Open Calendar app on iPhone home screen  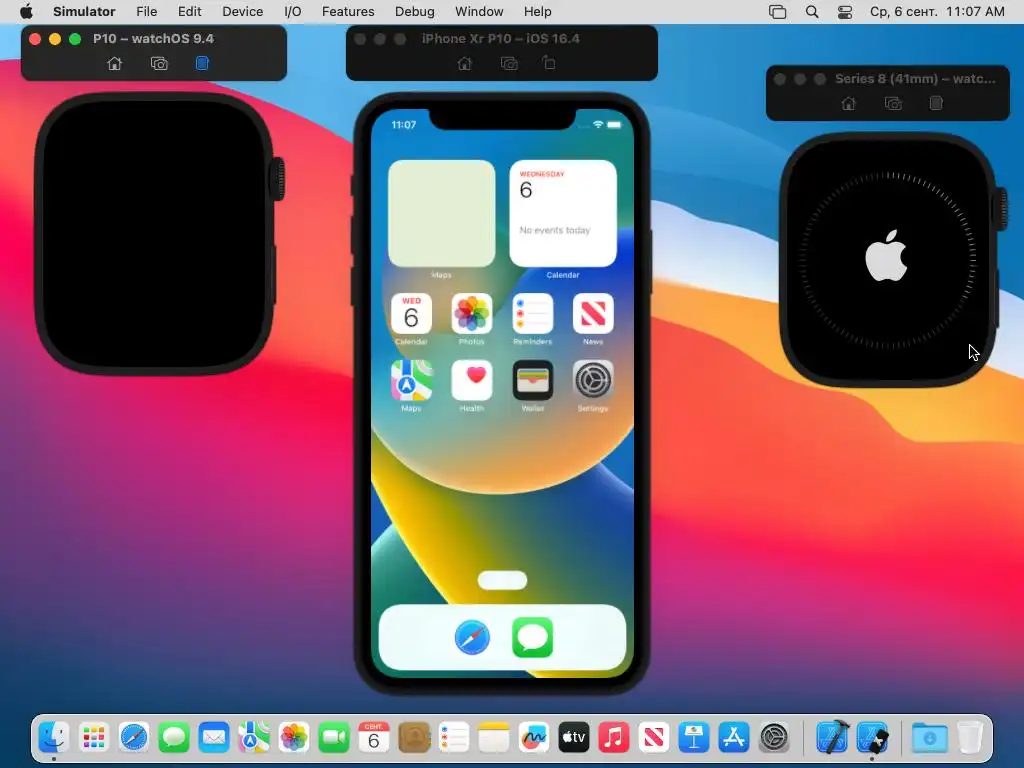[411, 313]
